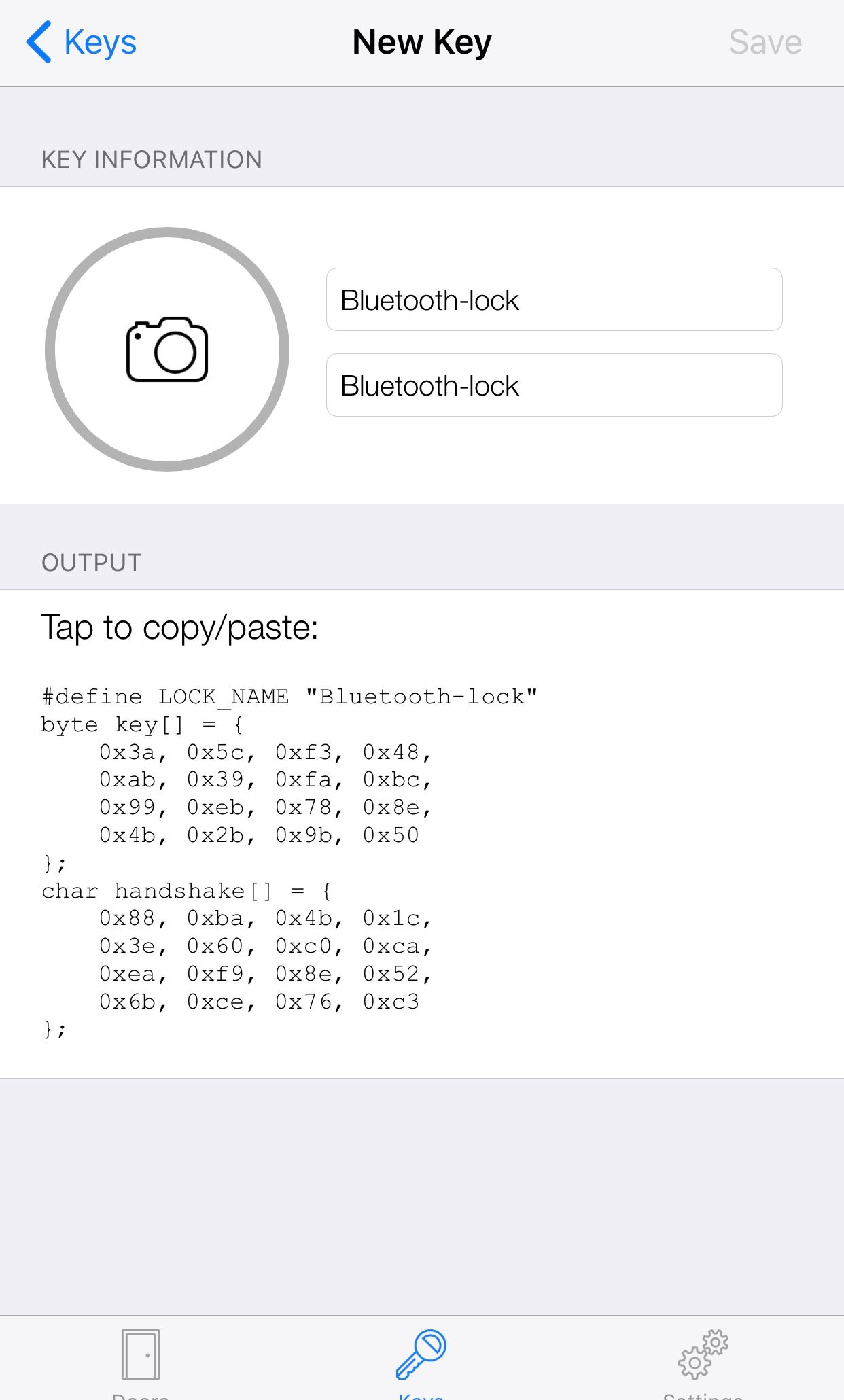Viewport: 844px width, 1400px height.
Task: Tap the handshake row starting with 0x6b
Action: click(259, 1002)
